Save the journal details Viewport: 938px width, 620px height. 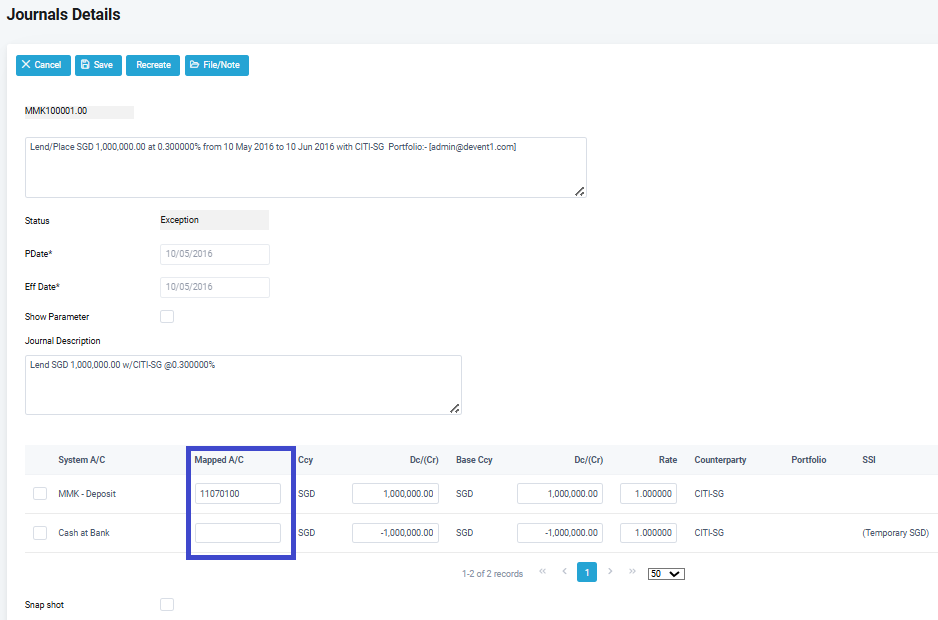coord(98,65)
